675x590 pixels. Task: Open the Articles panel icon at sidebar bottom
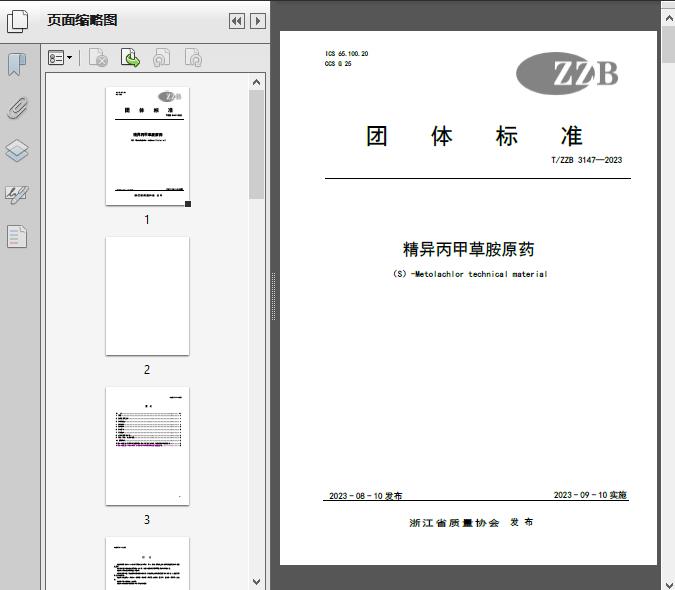17,237
